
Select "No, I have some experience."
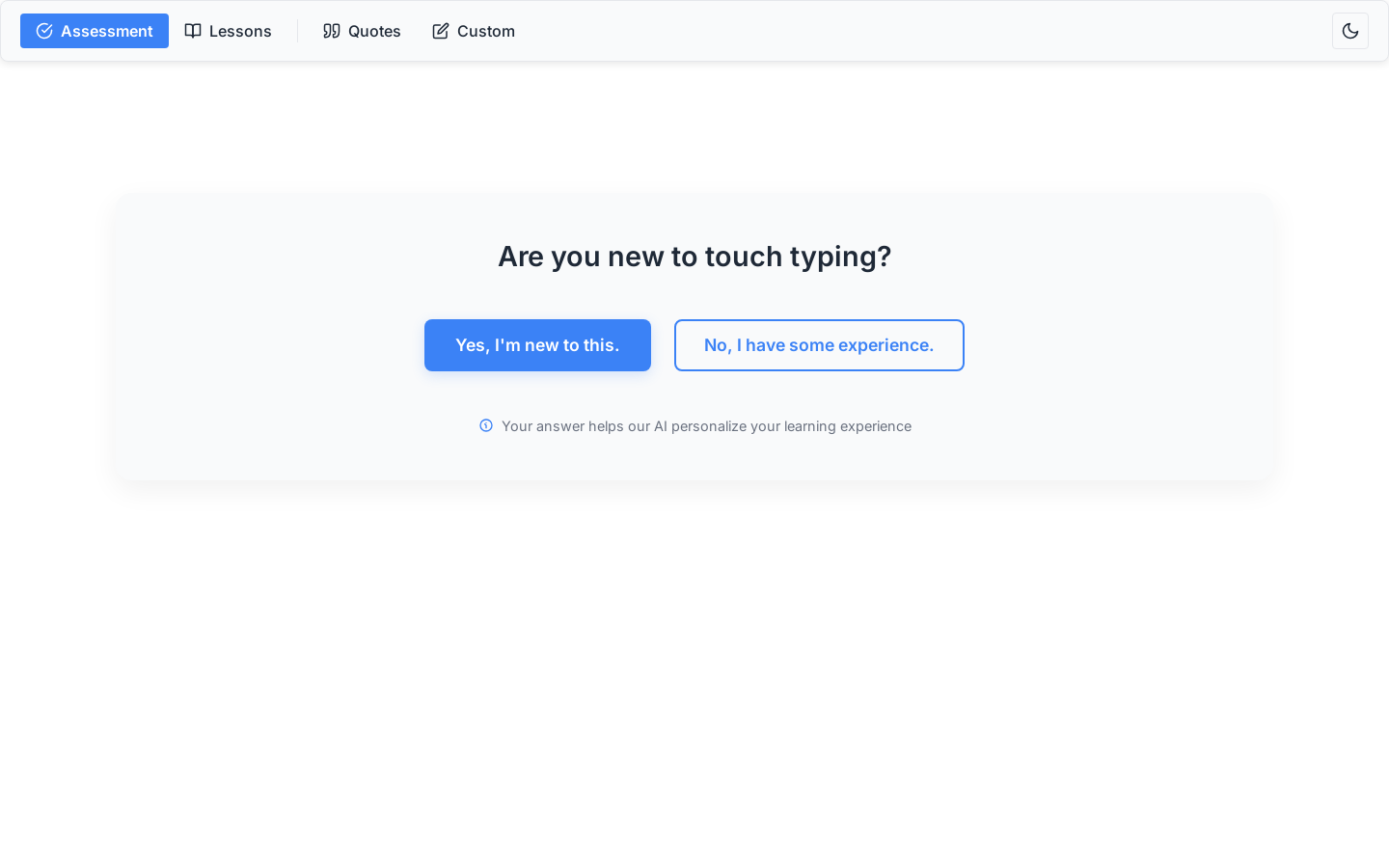tap(819, 345)
